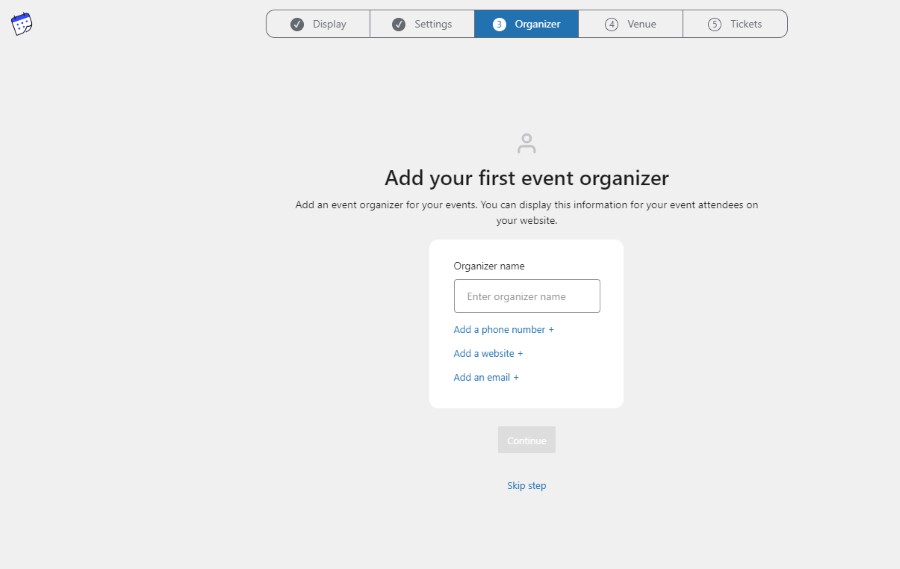Expand Add a website option

[488, 354]
